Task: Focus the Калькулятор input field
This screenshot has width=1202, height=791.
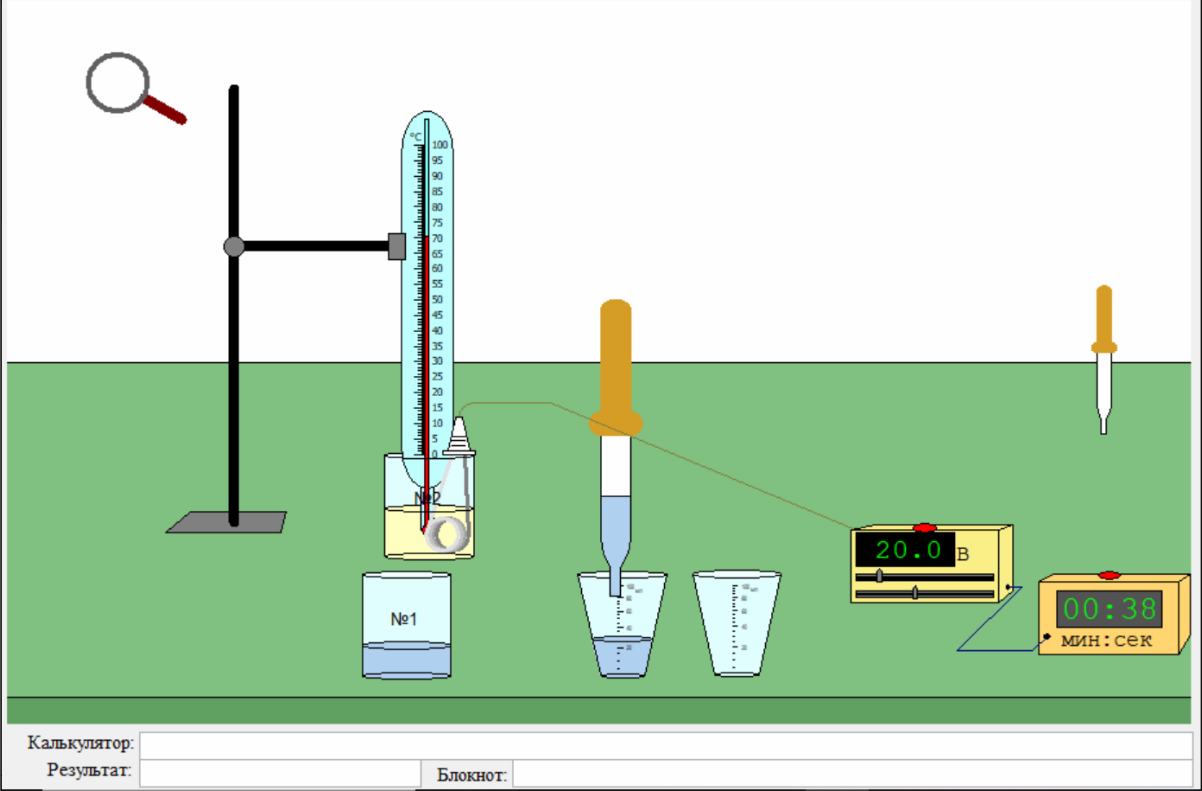Action: click(x=666, y=745)
